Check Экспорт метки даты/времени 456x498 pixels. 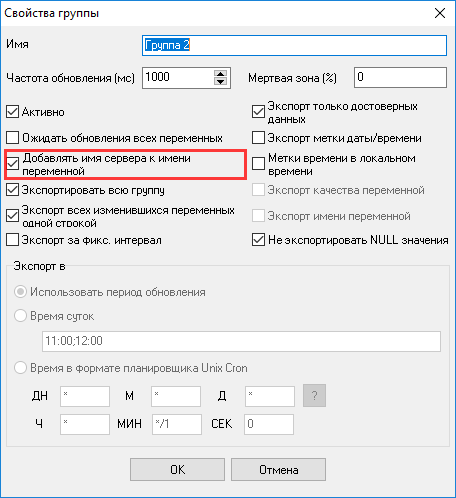coord(258,138)
